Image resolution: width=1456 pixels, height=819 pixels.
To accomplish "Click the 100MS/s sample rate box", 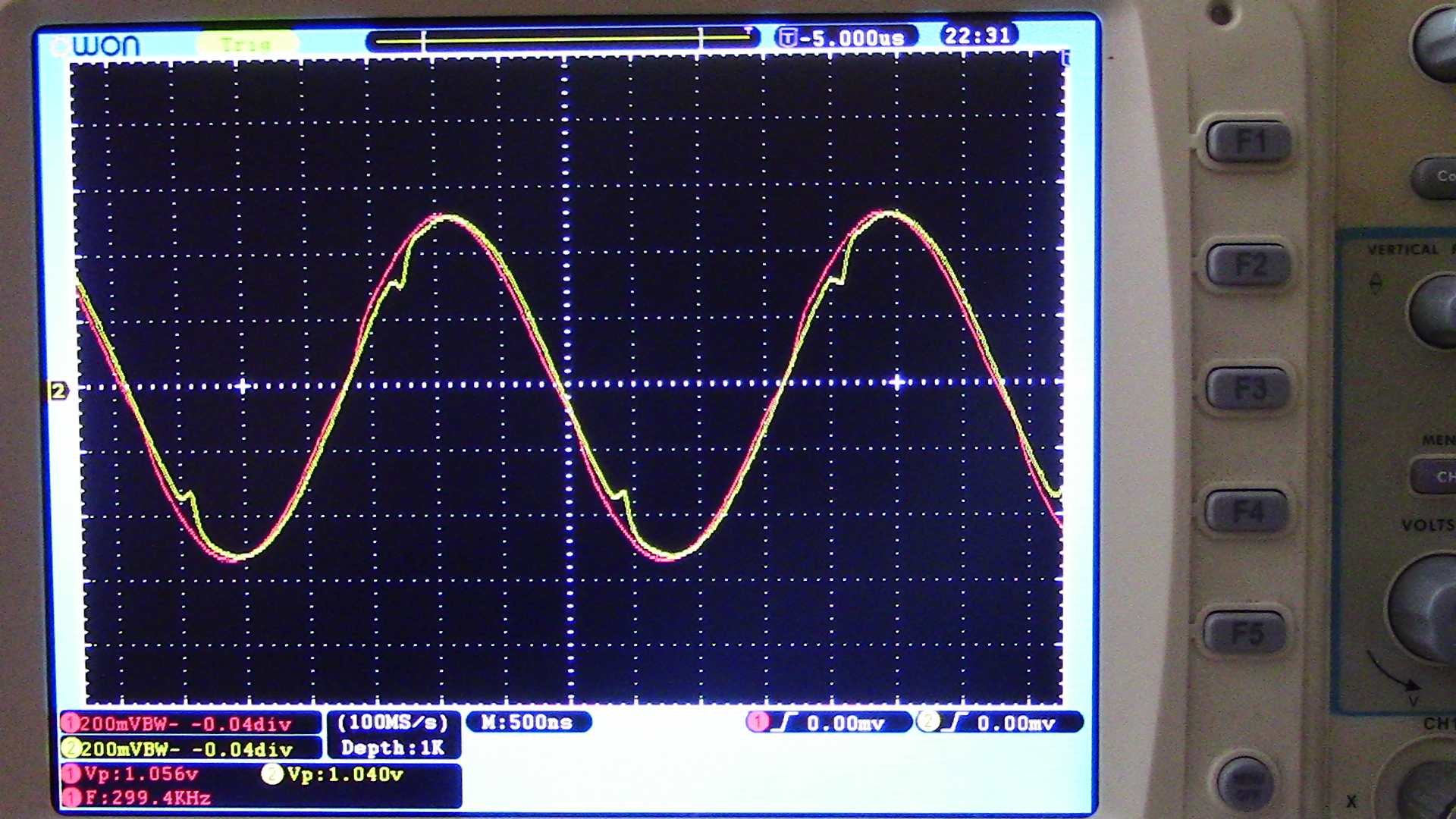I will pos(393,722).
